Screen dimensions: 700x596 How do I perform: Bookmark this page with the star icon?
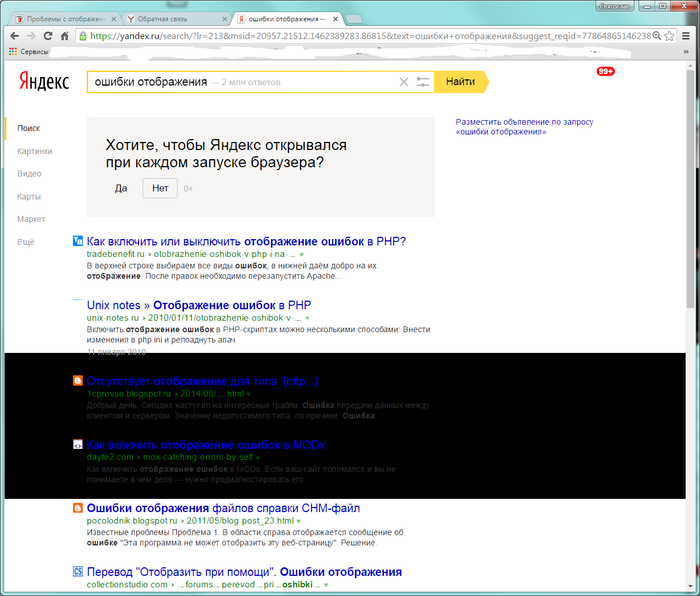point(669,36)
